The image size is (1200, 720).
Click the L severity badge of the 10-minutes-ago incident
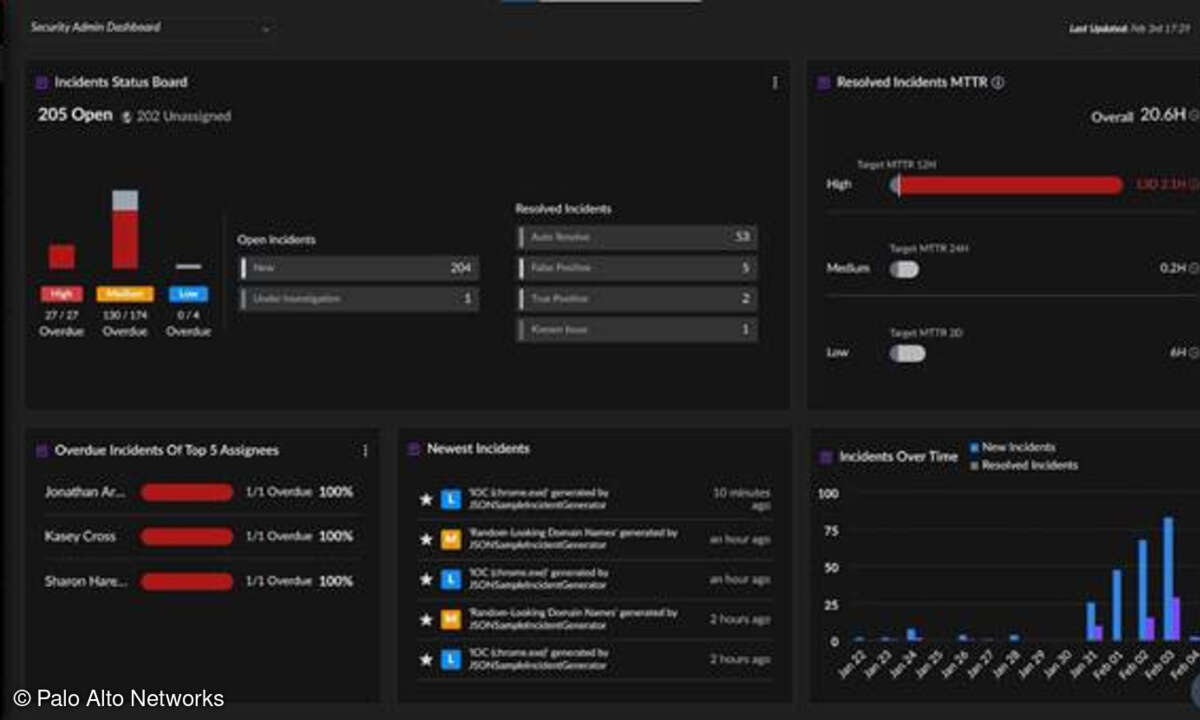[451, 498]
